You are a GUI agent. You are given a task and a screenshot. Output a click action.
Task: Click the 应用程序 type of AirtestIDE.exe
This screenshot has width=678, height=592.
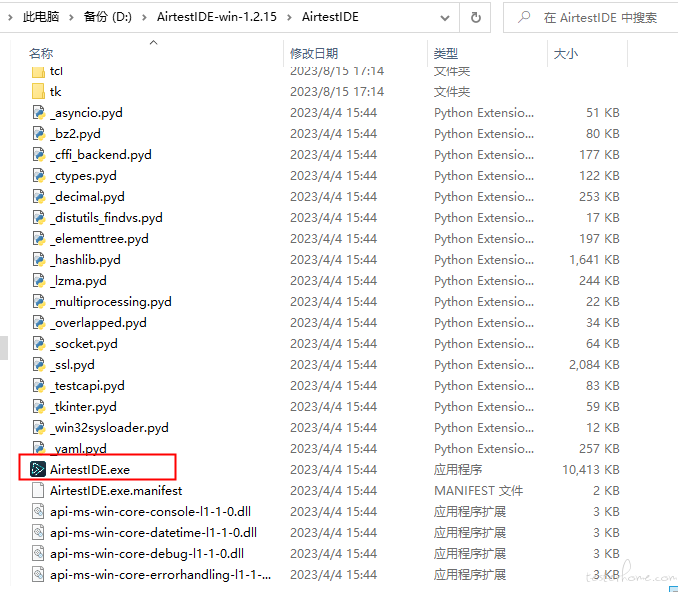point(458,470)
